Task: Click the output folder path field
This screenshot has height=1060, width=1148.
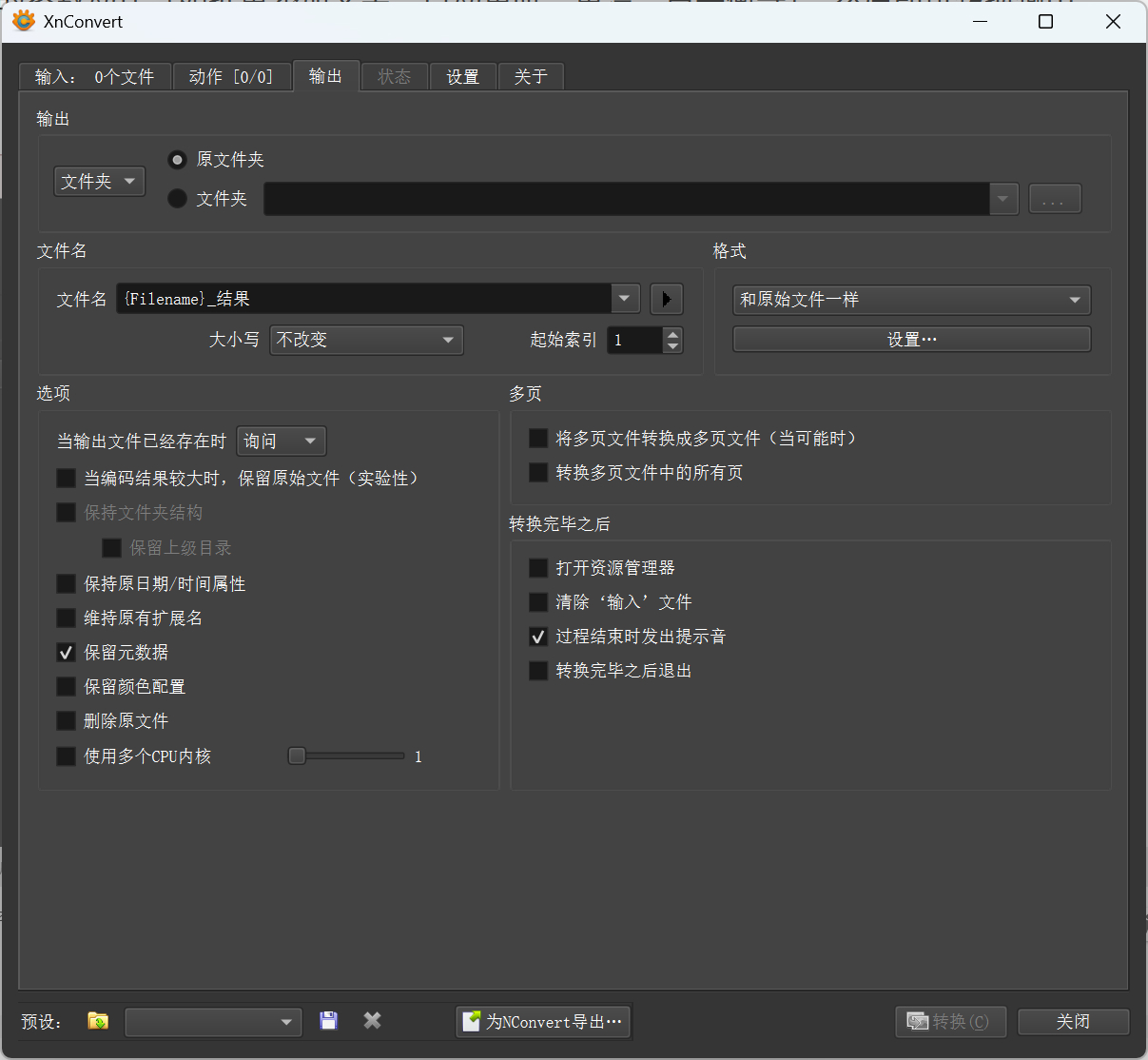Action: pos(627,199)
